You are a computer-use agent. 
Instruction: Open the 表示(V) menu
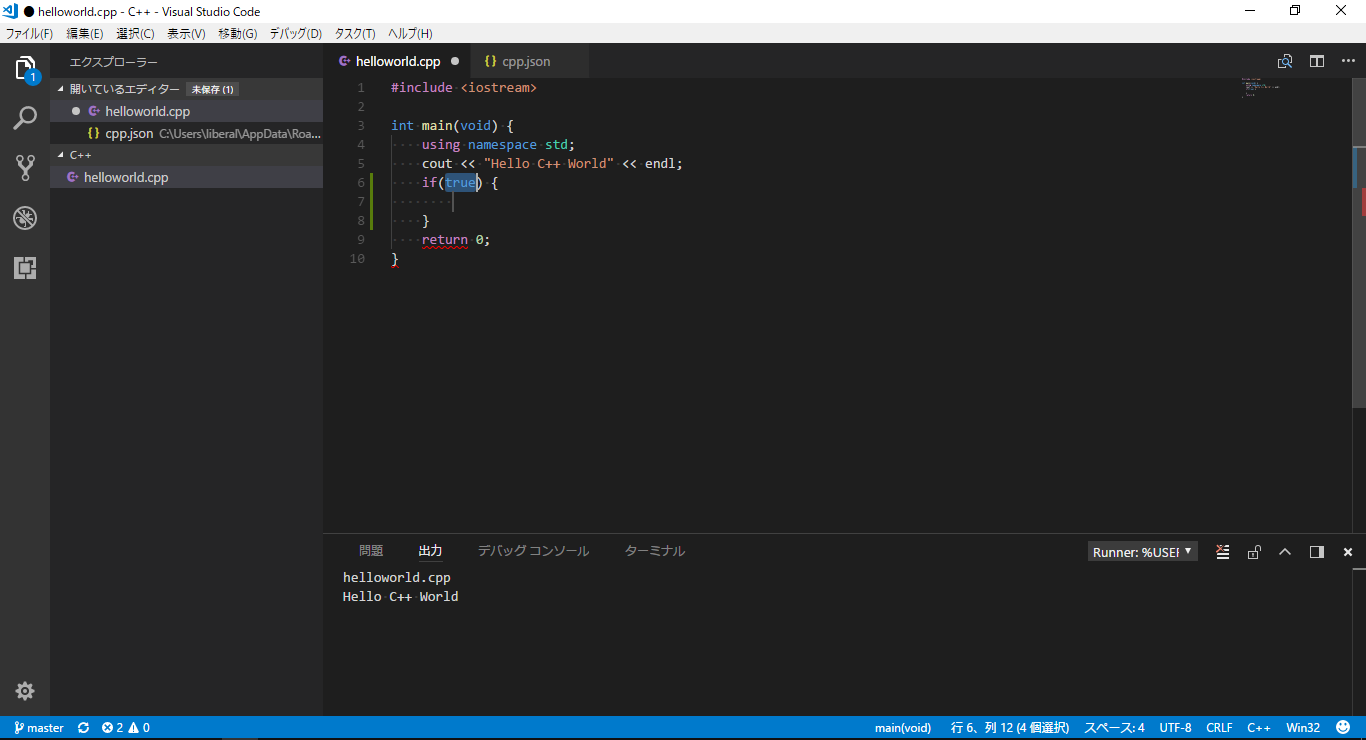pyautogui.click(x=186, y=33)
